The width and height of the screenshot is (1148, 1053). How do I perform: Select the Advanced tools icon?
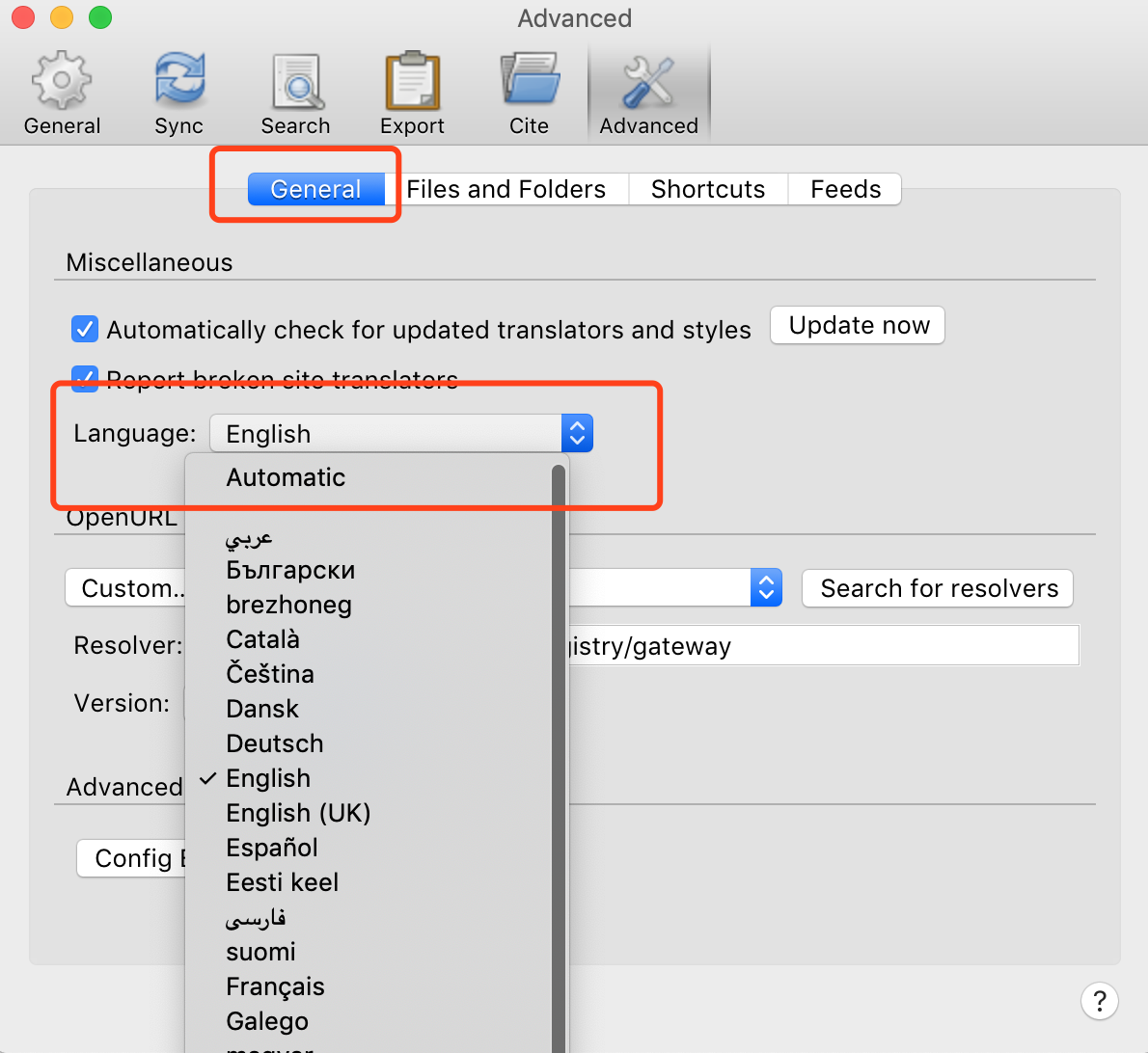tap(648, 82)
